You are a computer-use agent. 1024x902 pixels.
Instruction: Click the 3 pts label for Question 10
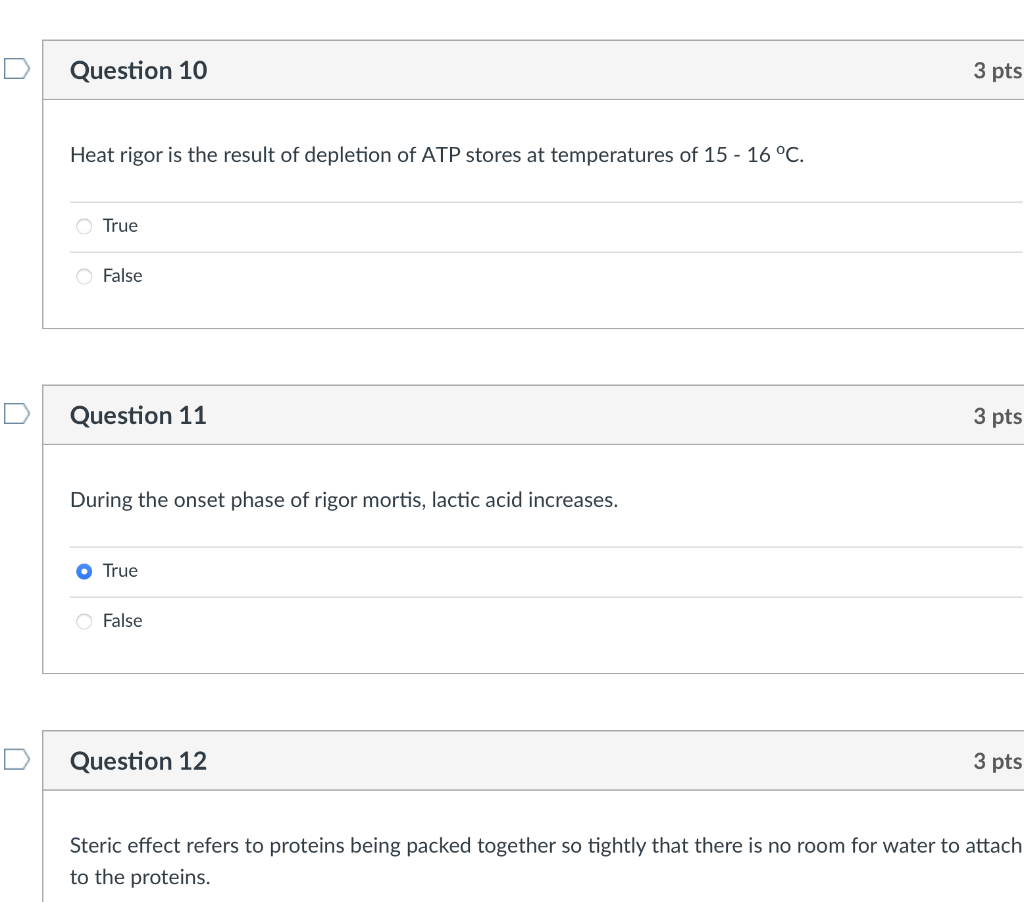pyautogui.click(x=997, y=70)
